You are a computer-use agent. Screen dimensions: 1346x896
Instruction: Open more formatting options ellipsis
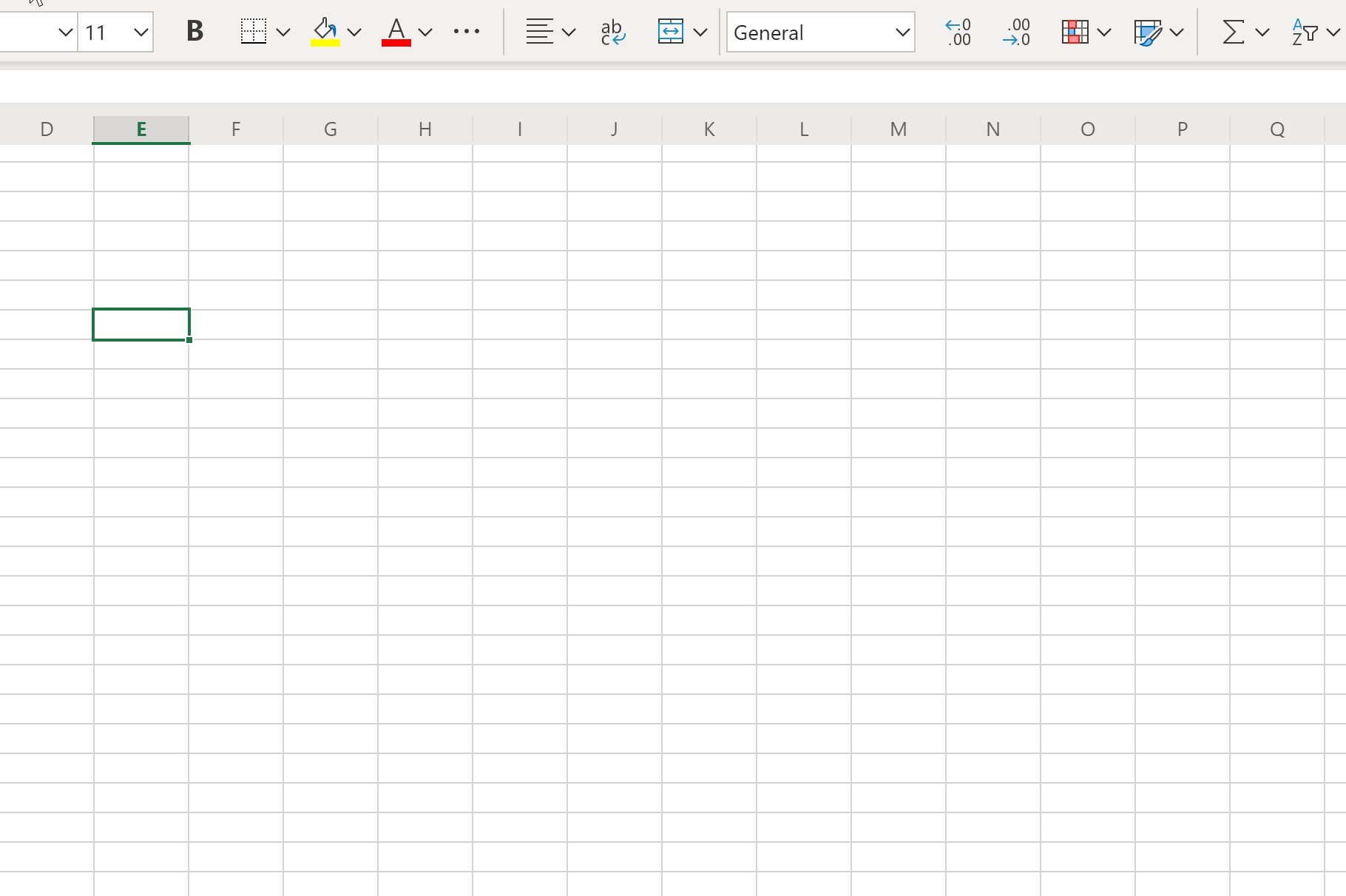(466, 32)
